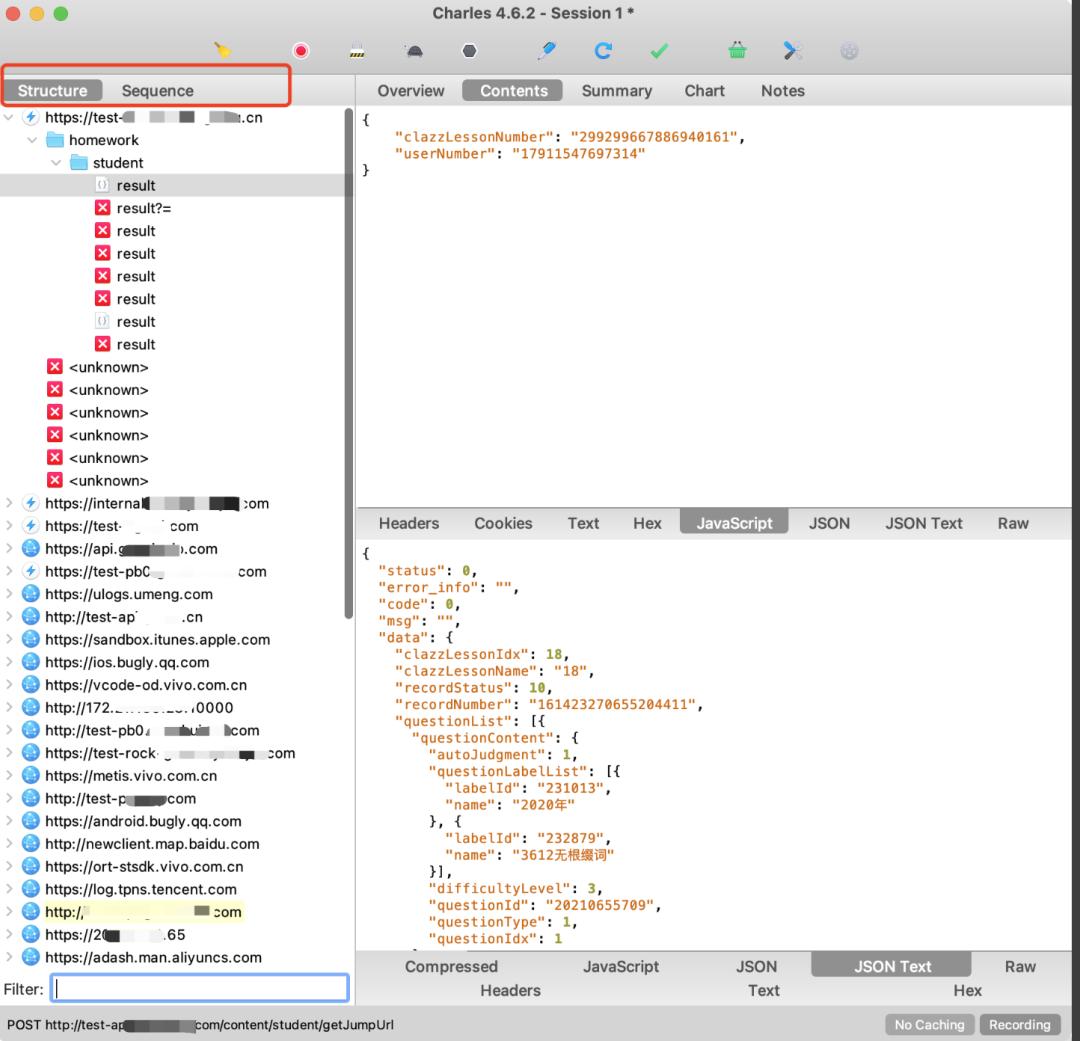Open the Tools wrench icon
Screen dimensions: 1080x1041
click(x=793, y=51)
